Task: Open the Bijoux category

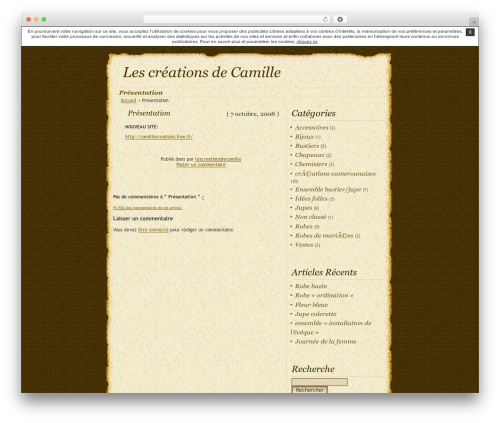Action: [x=304, y=137]
